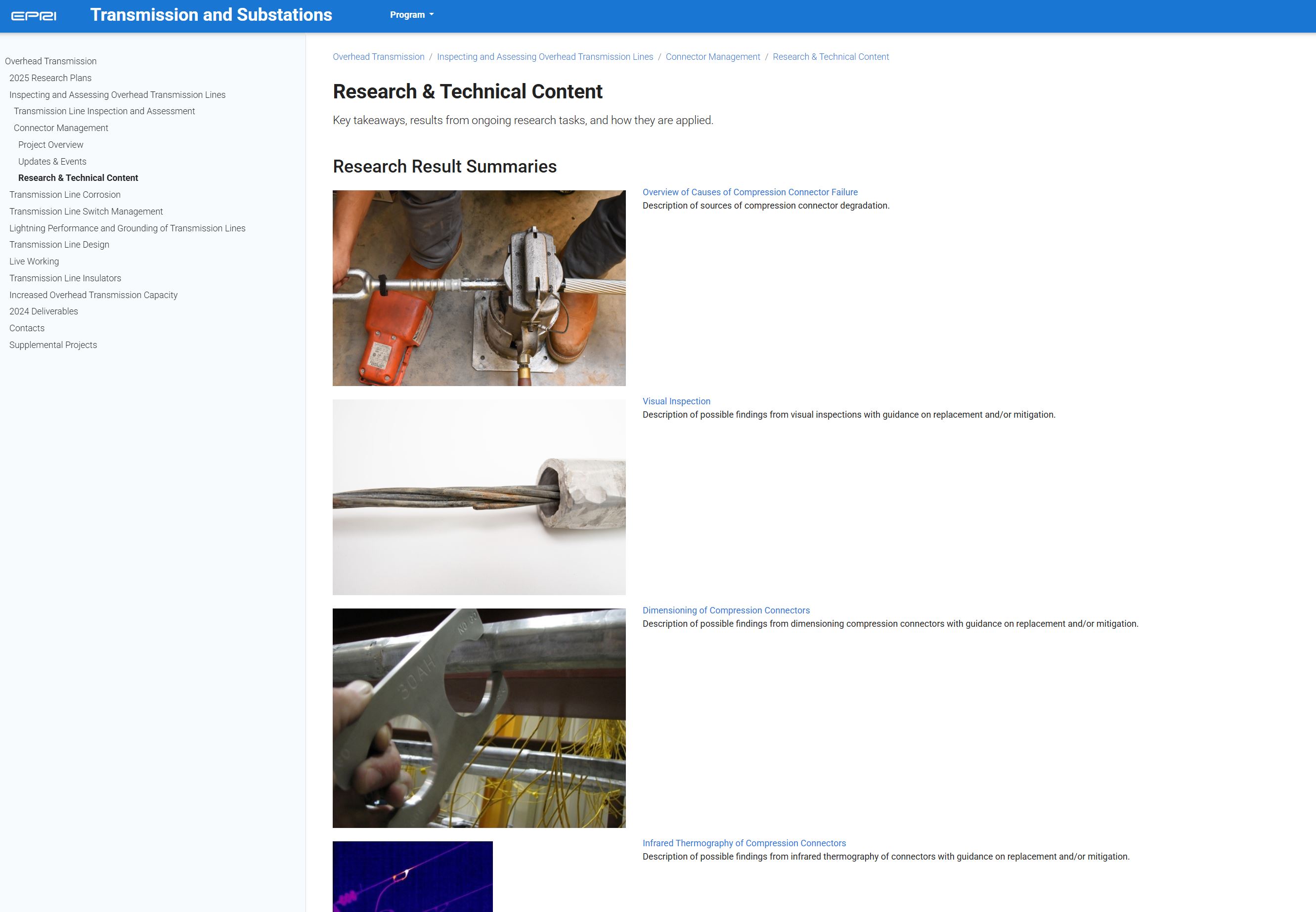Click Overhead Transmission breadcrumb link
Image resolution: width=1316 pixels, height=912 pixels.
[378, 56]
